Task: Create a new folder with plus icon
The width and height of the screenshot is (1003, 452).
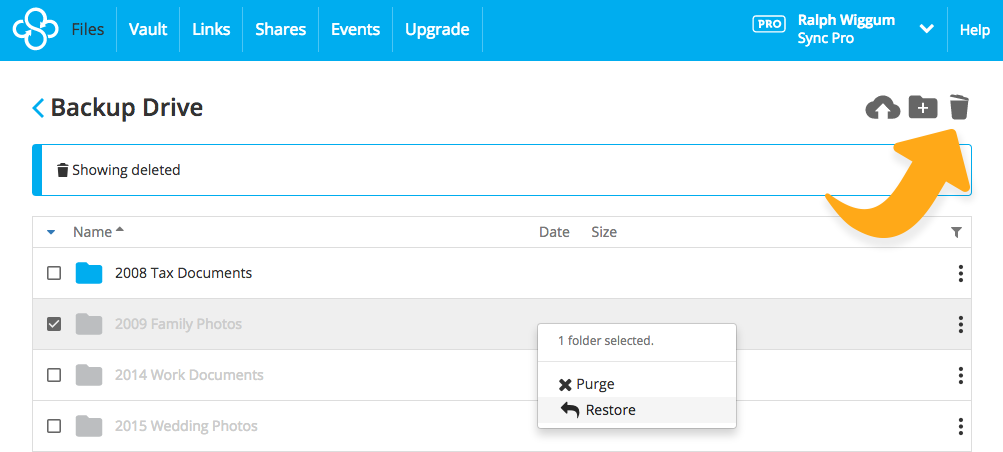Action: [922, 107]
